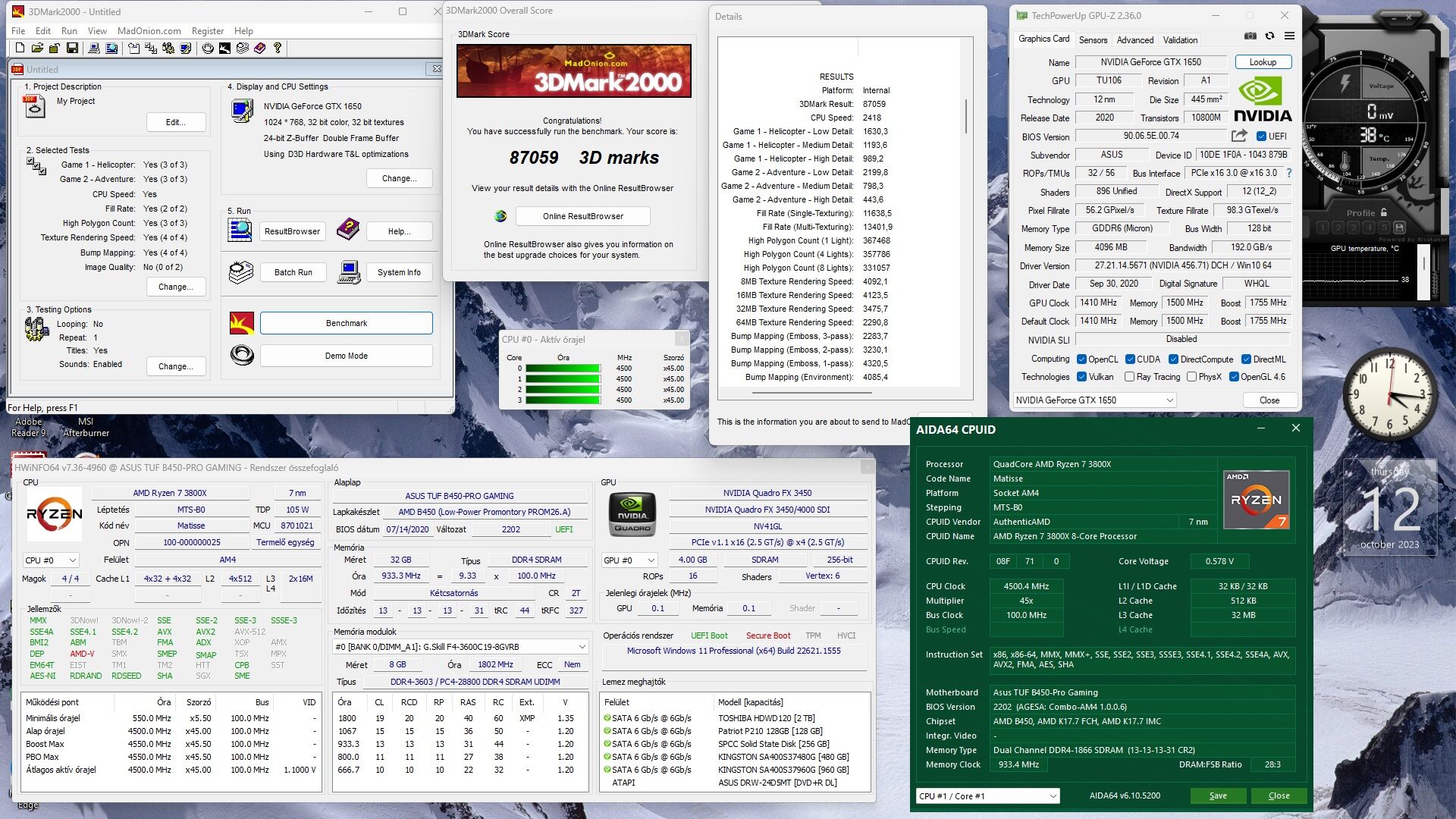Open the HWiNFO memory module bank dropdown
This screenshot has height=819, width=1456.
pyautogui.click(x=461, y=647)
